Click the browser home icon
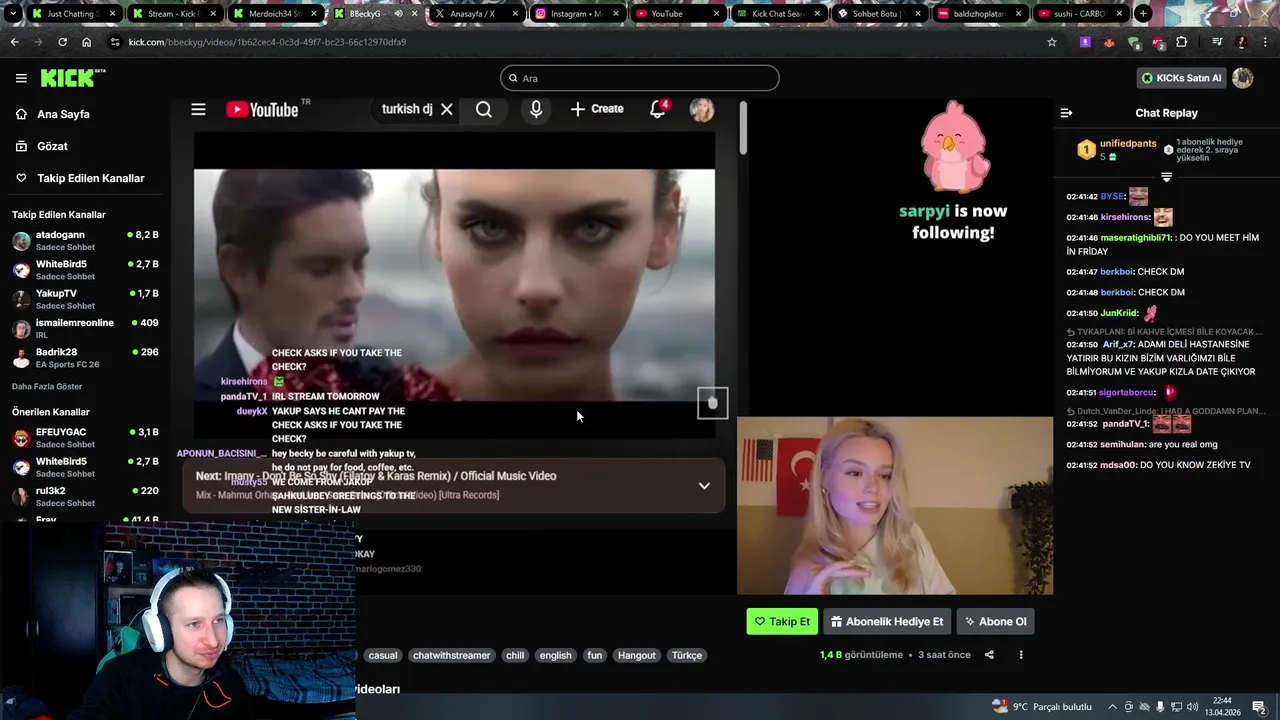Viewport: 1280px width, 720px height. [x=86, y=42]
